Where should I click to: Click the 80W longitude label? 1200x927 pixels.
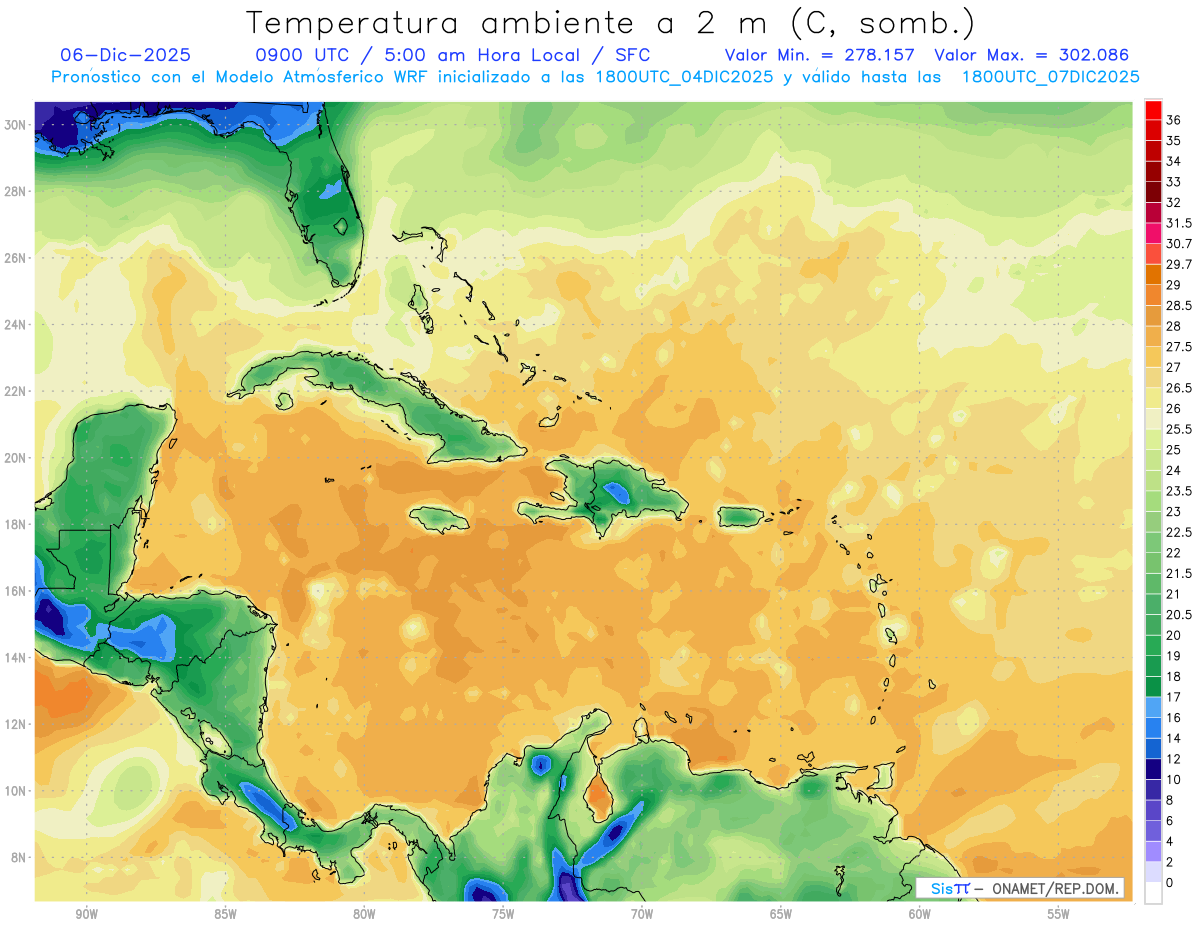pyautogui.click(x=364, y=915)
